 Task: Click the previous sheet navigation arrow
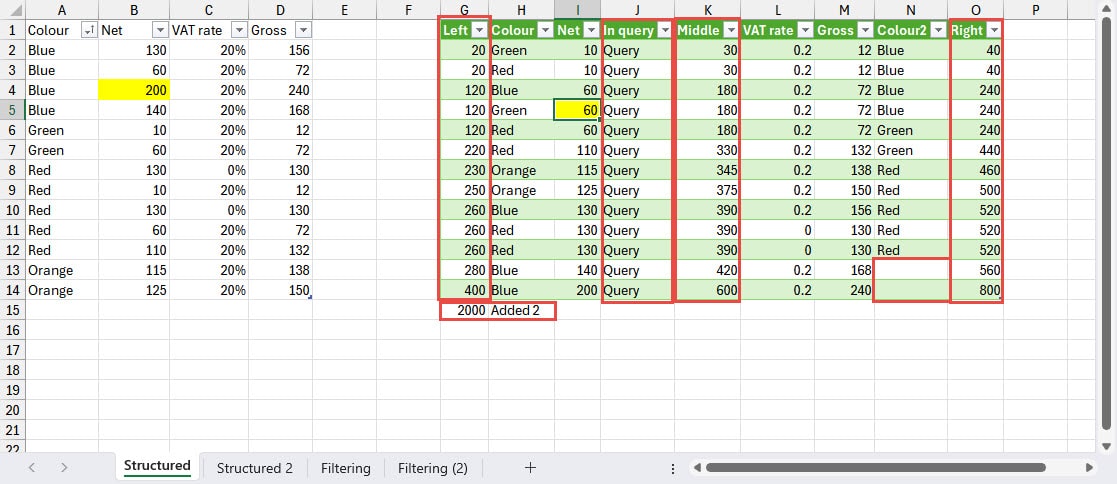[x=31, y=468]
